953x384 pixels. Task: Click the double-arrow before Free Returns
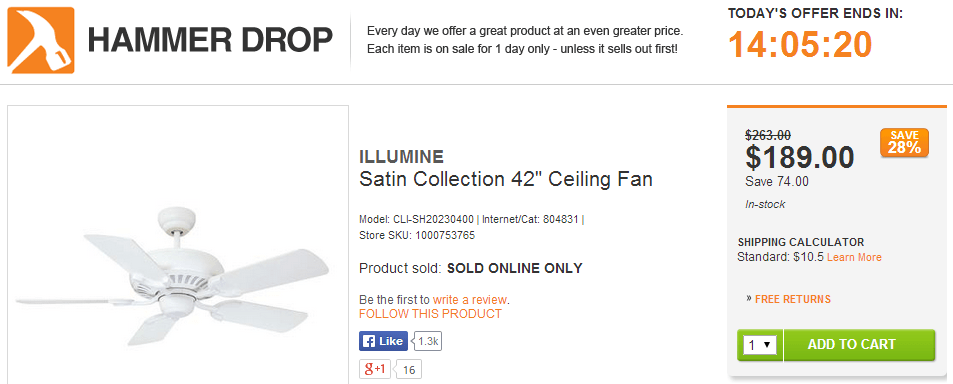(x=749, y=299)
